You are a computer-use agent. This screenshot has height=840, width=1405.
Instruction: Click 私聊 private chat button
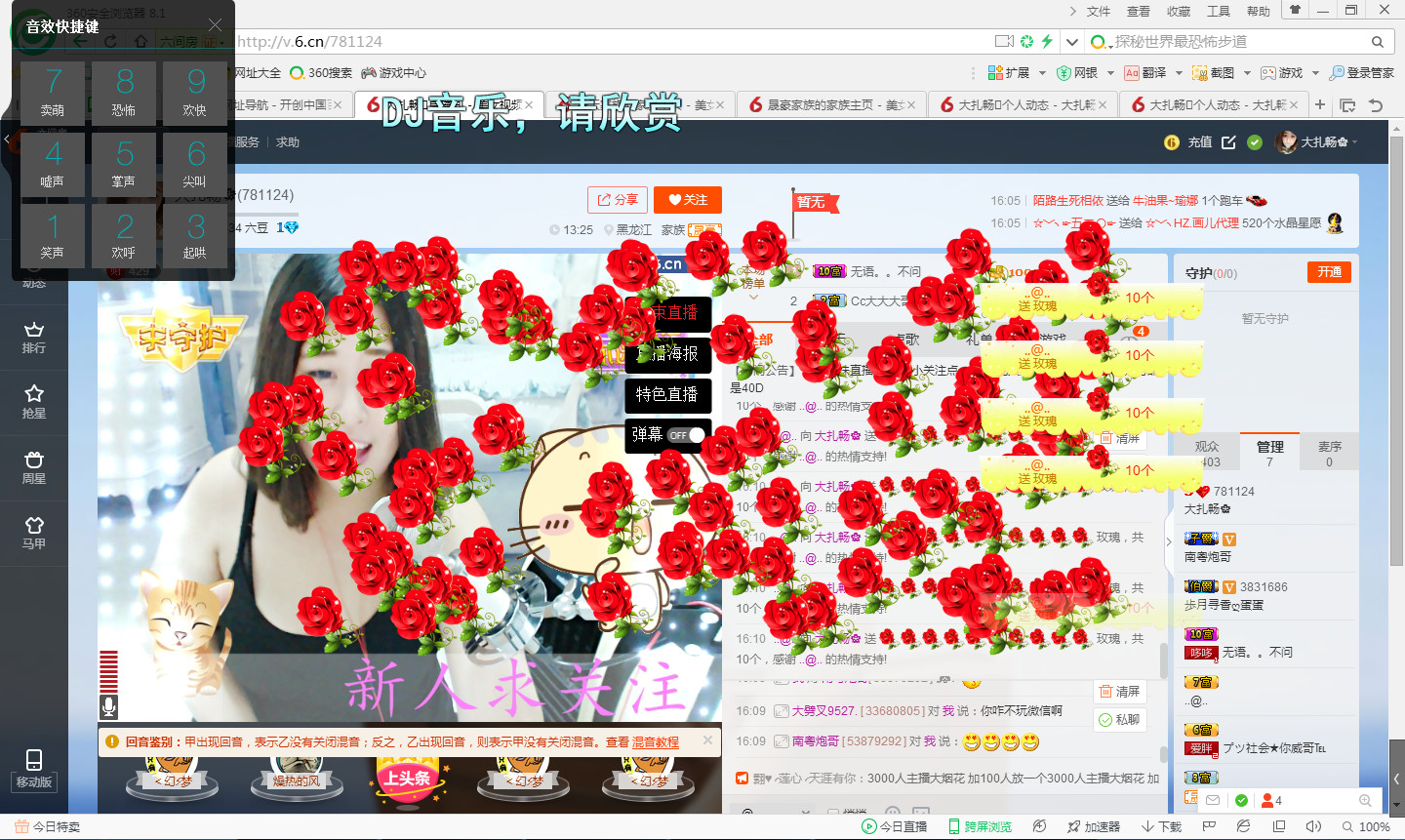(1119, 719)
